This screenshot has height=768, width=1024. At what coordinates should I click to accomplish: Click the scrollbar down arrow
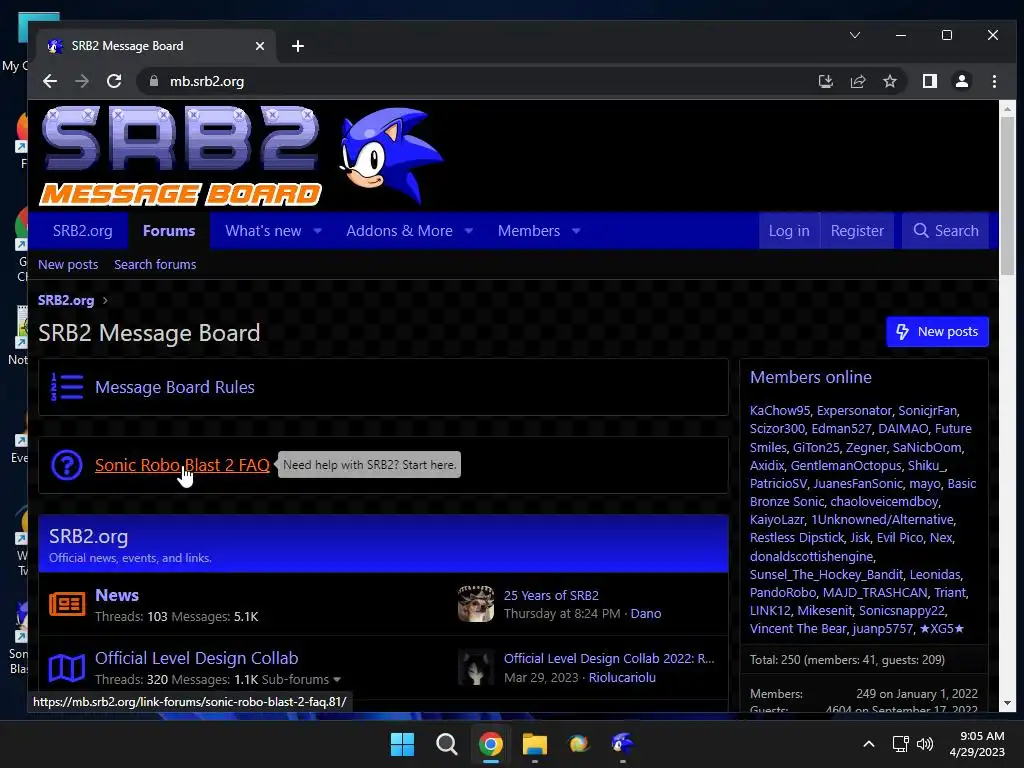click(1007, 703)
